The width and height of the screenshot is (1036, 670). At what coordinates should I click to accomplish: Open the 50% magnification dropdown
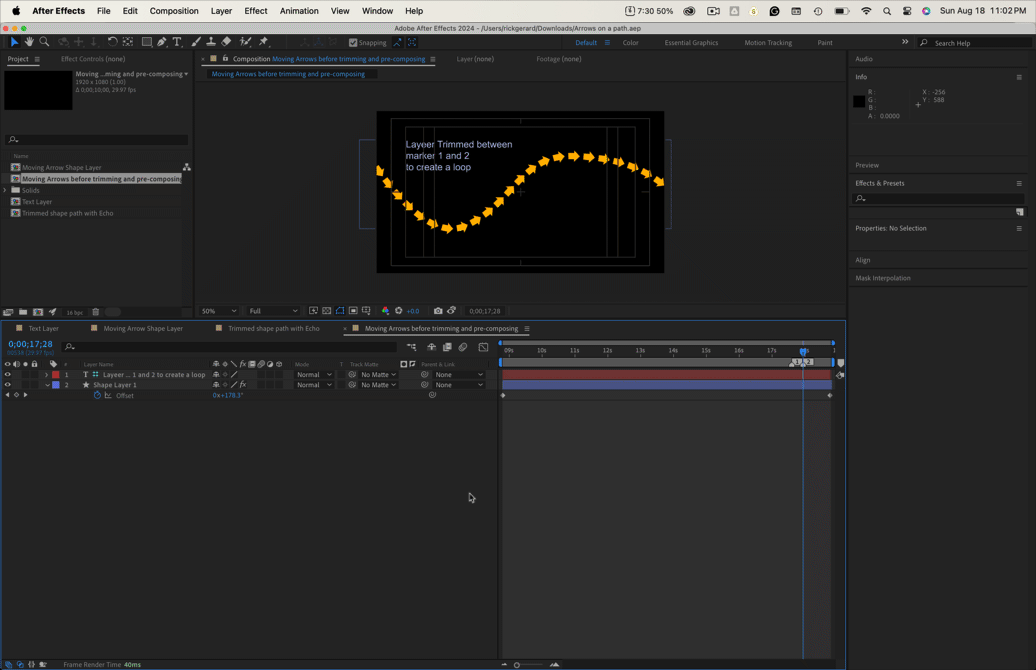pyautogui.click(x=219, y=311)
